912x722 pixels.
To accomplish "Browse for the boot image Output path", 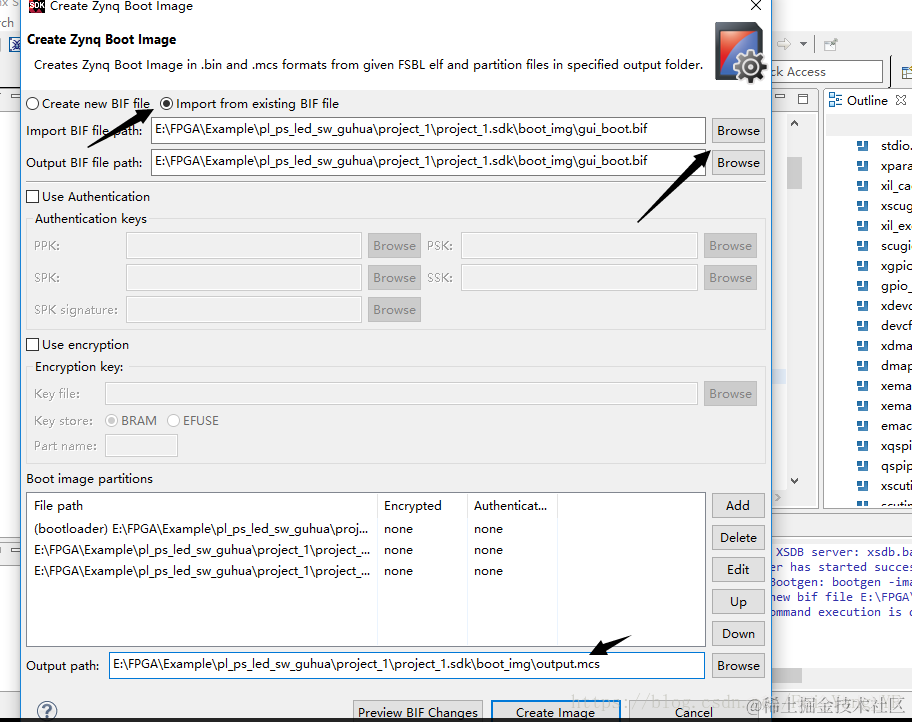I will tap(738, 666).
